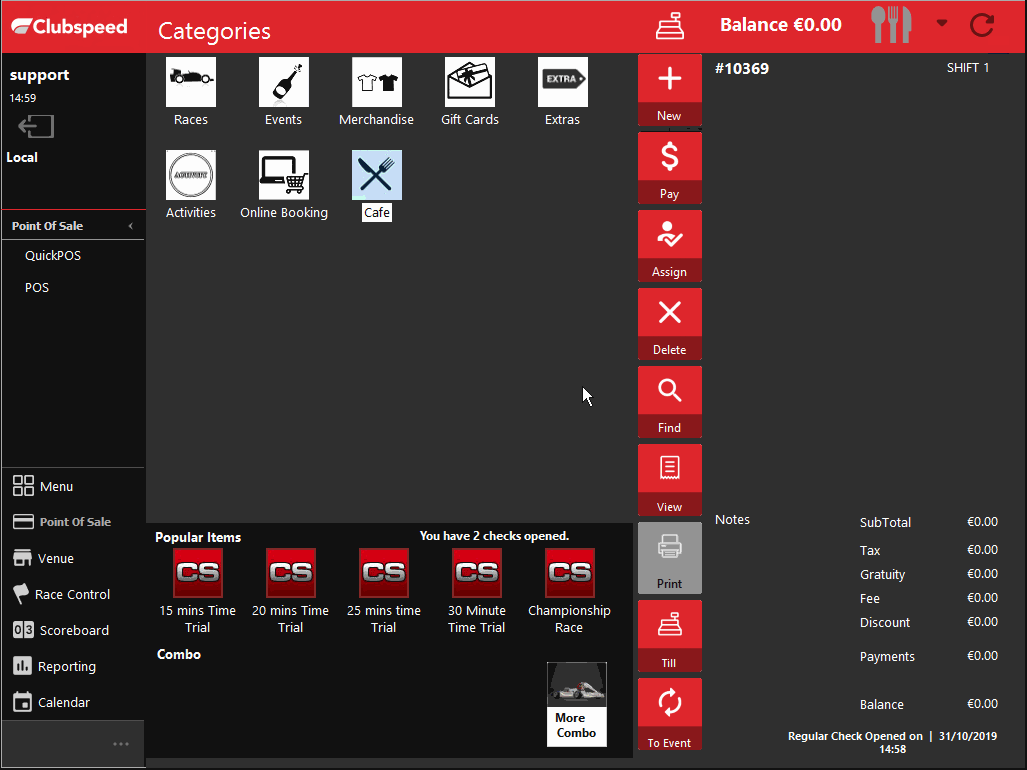Open Race Control

[x=62, y=594]
